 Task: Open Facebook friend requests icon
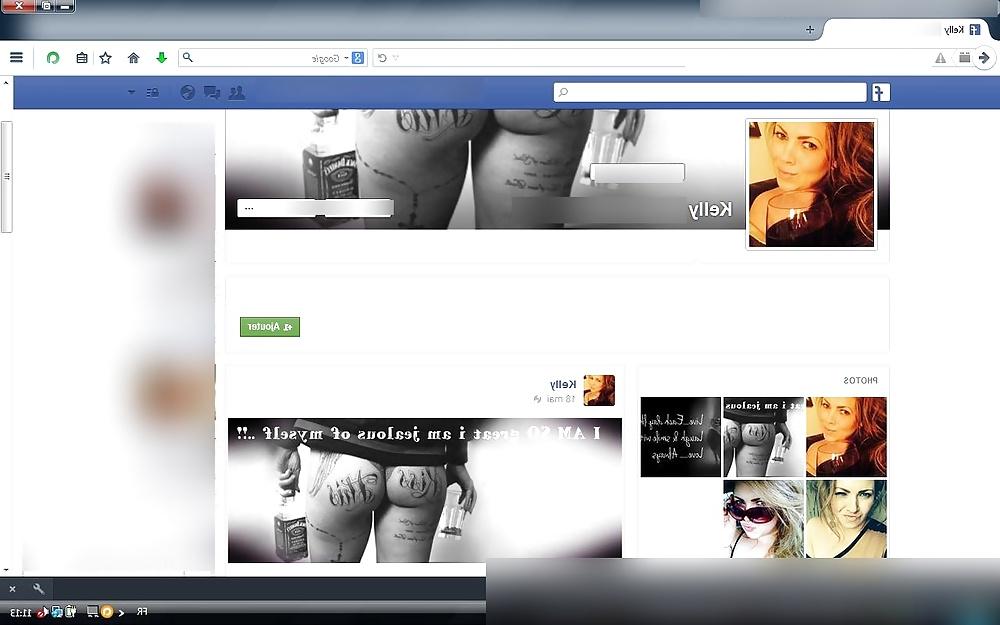click(237, 92)
